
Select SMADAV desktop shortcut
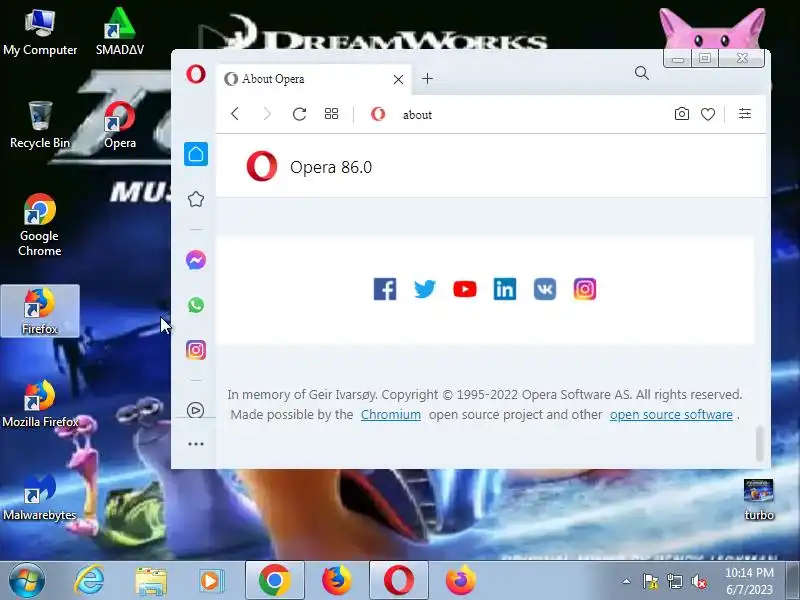[x=120, y=32]
